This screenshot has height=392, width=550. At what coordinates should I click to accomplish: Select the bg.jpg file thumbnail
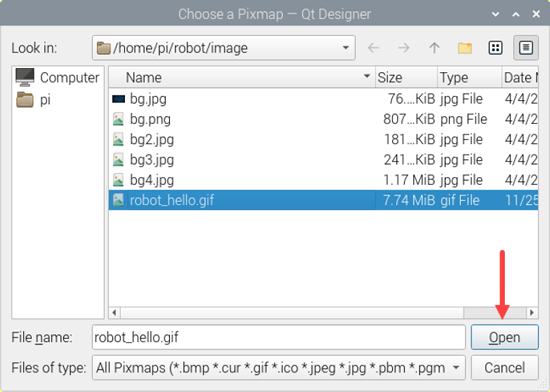119,99
